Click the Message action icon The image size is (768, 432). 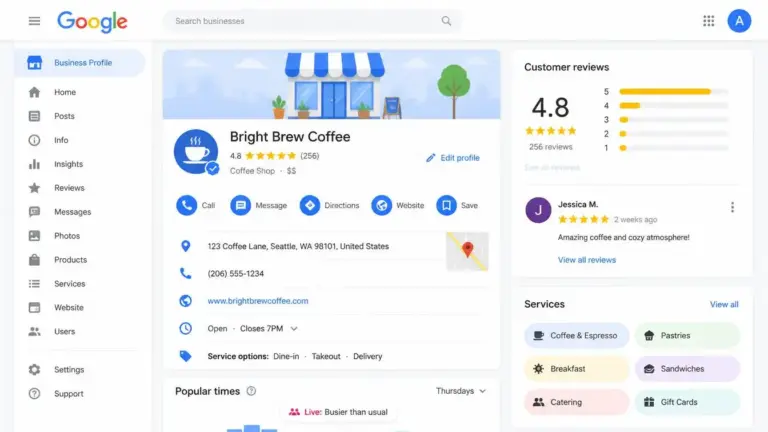click(x=240, y=205)
